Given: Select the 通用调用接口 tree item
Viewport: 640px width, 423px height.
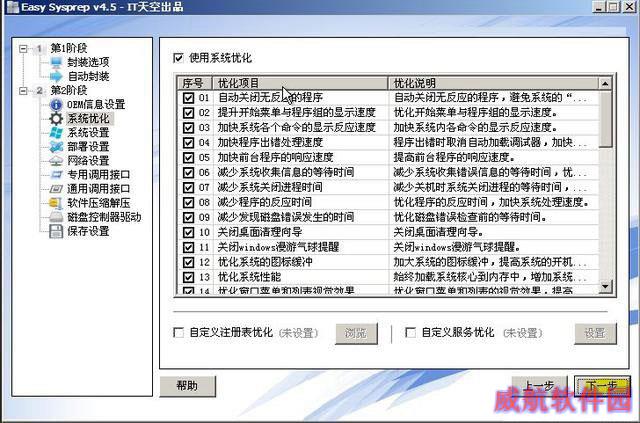Looking at the screenshot, I should pos(98,189).
